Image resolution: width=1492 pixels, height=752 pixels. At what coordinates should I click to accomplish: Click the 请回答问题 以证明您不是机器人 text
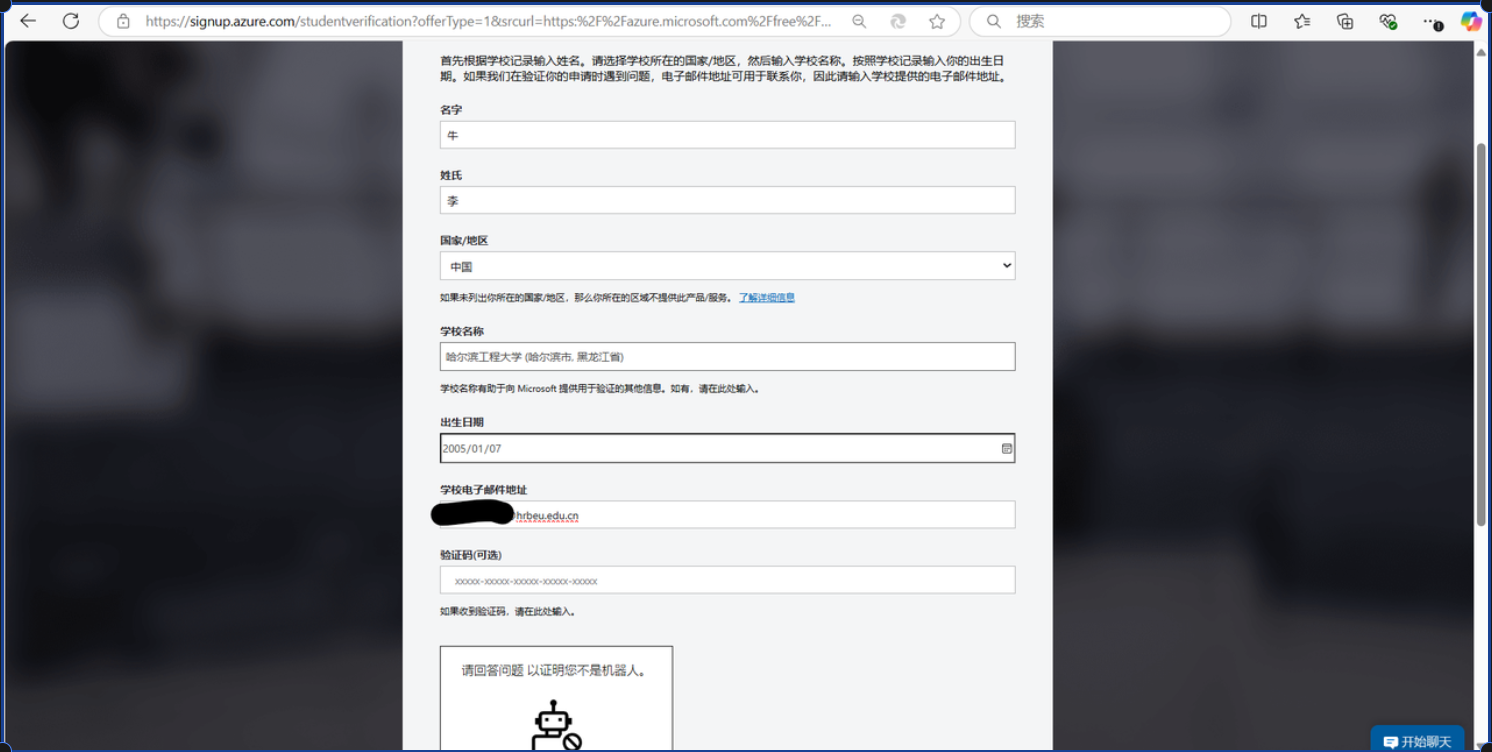(553, 671)
